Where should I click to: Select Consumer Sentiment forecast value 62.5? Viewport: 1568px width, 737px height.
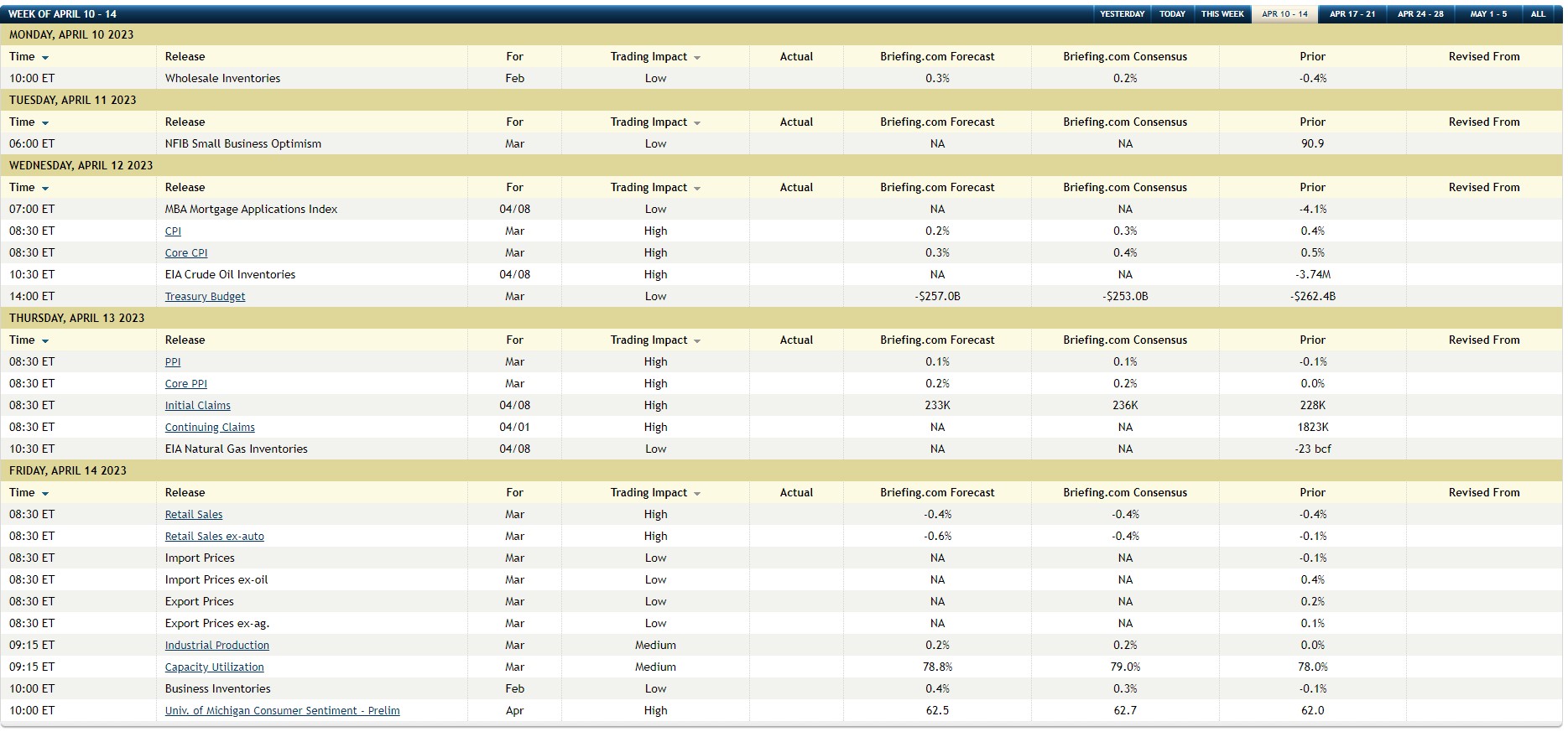[937, 710]
